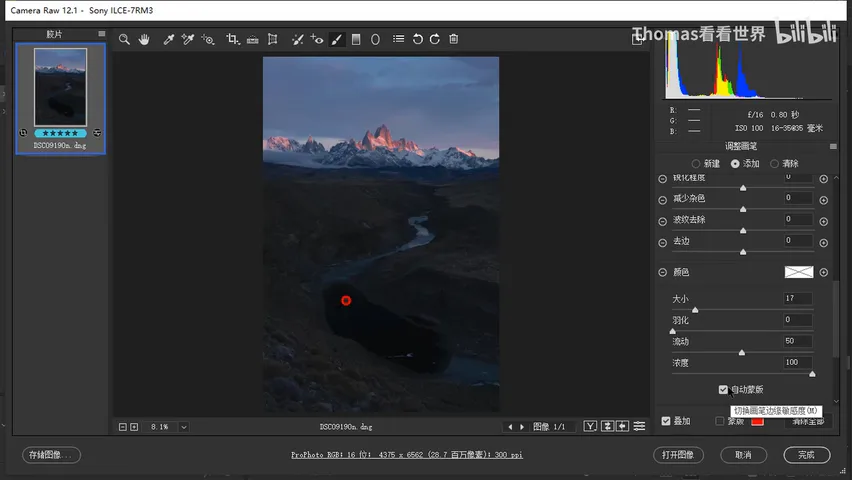Click the trash delete icon

point(454,39)
